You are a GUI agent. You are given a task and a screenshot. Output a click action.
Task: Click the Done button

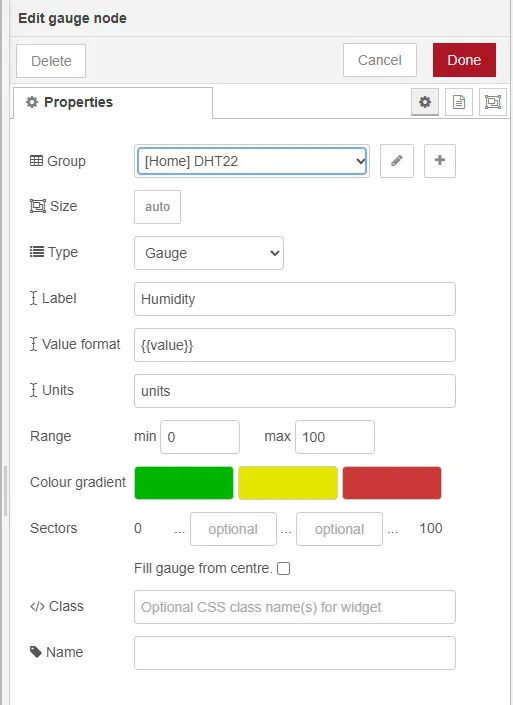click(x=464, y=60)
